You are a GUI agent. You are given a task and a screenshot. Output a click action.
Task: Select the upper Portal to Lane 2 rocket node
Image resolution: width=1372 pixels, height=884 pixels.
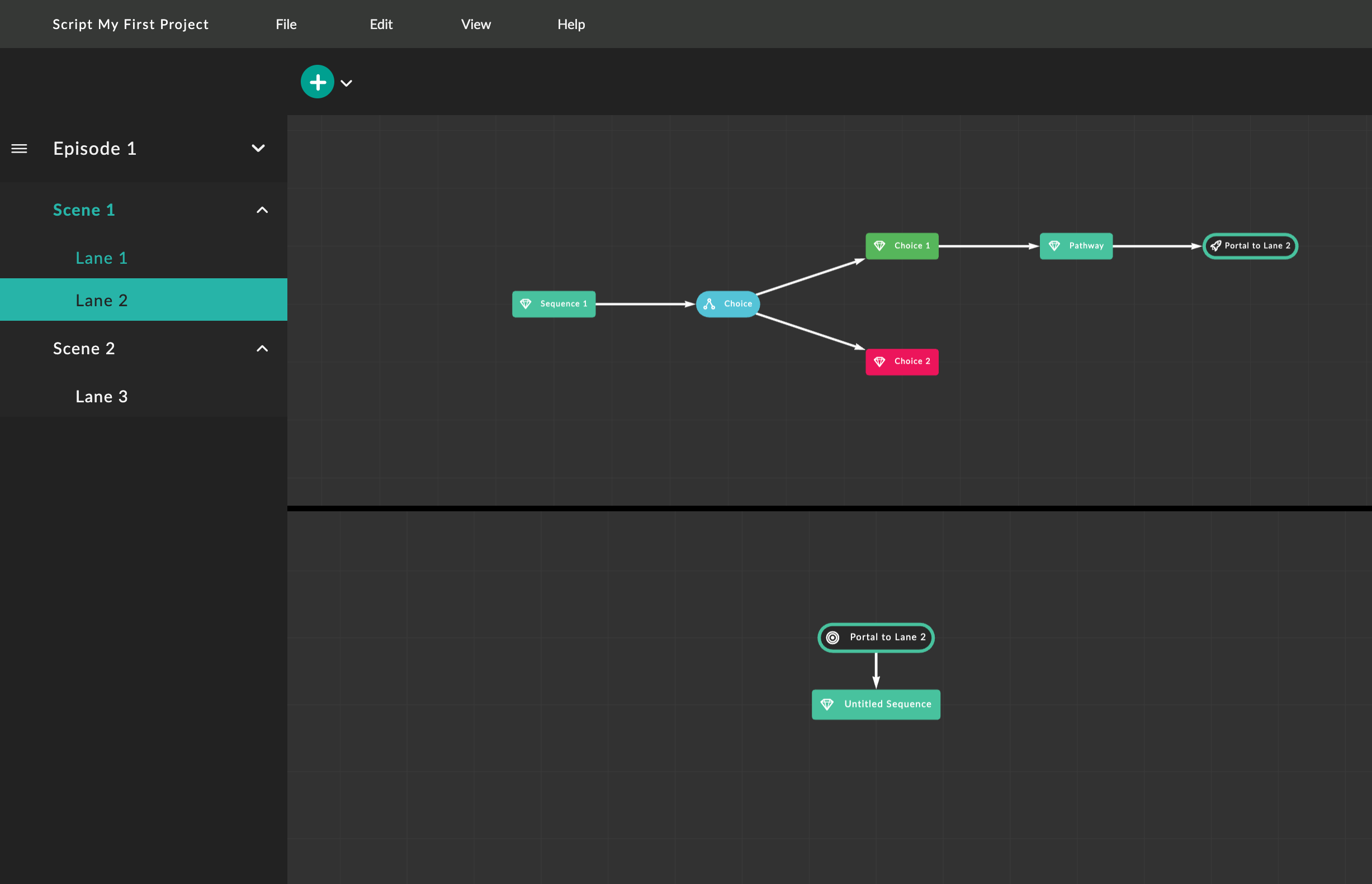[x=1250, y=246]
